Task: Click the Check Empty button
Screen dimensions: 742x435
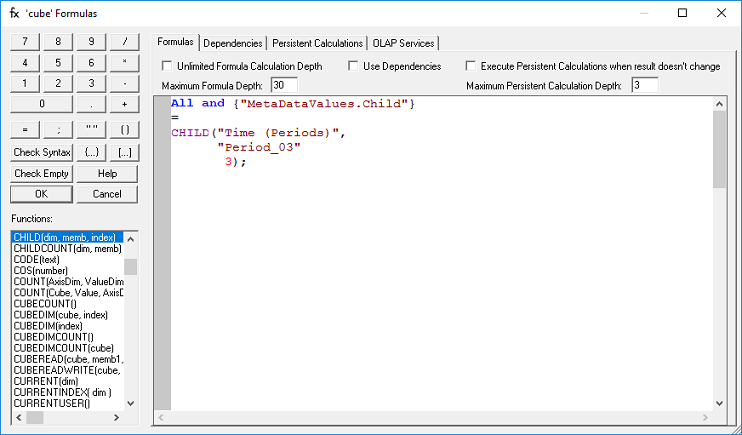Action: [42, 173]
